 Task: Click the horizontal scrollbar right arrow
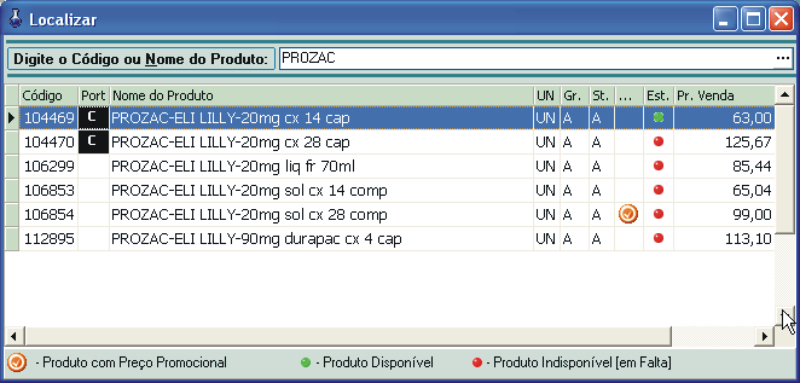[x=765, y=336]
